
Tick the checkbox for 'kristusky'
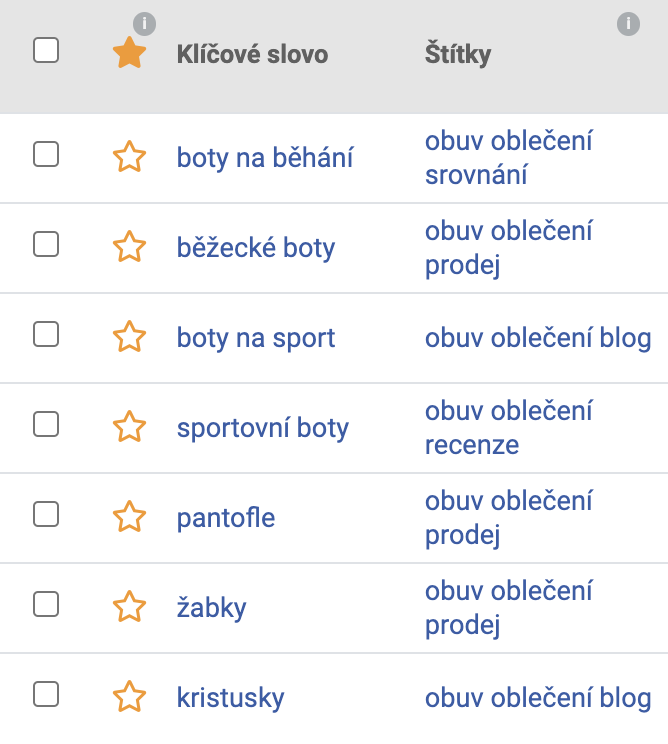(46, 694)
